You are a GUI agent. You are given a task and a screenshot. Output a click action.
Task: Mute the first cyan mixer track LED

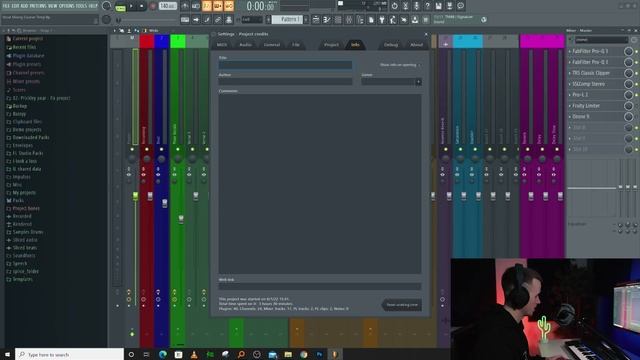click(460, 149)
